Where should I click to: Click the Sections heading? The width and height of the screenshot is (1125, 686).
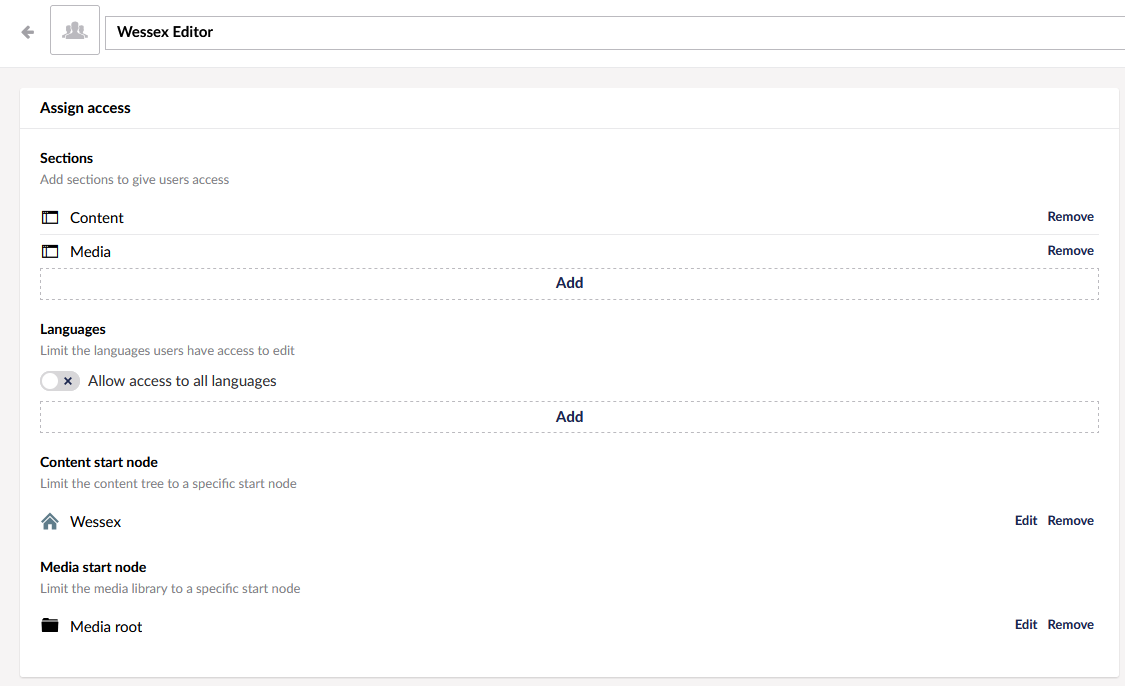(x=67, y=158)
